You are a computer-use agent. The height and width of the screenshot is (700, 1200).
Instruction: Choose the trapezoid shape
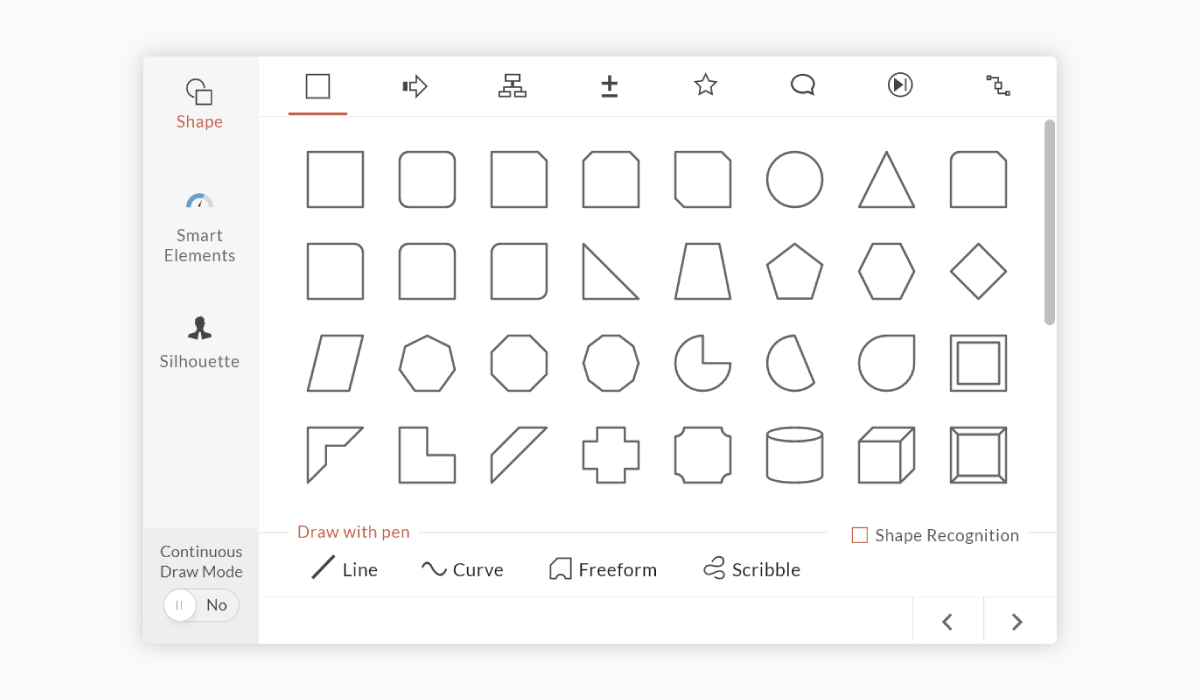702,271
